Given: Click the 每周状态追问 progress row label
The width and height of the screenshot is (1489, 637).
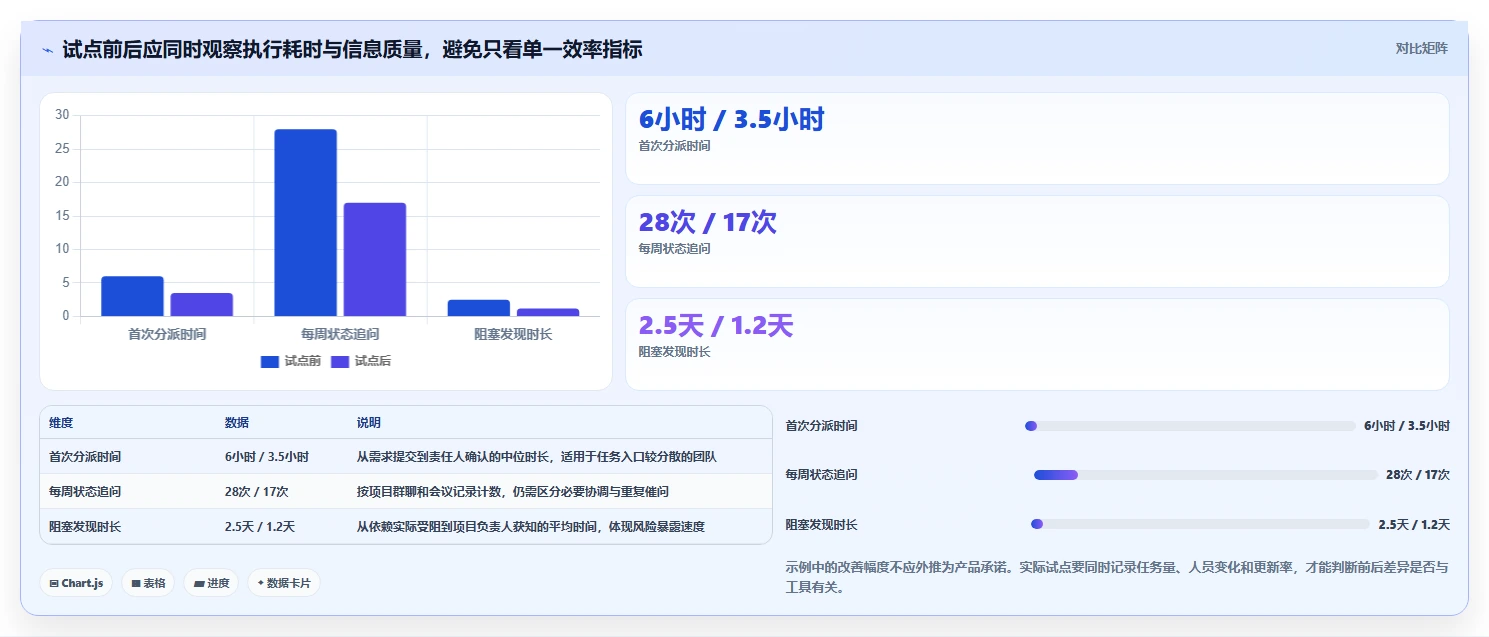Looking at the screenshot, I should [822, 475].
